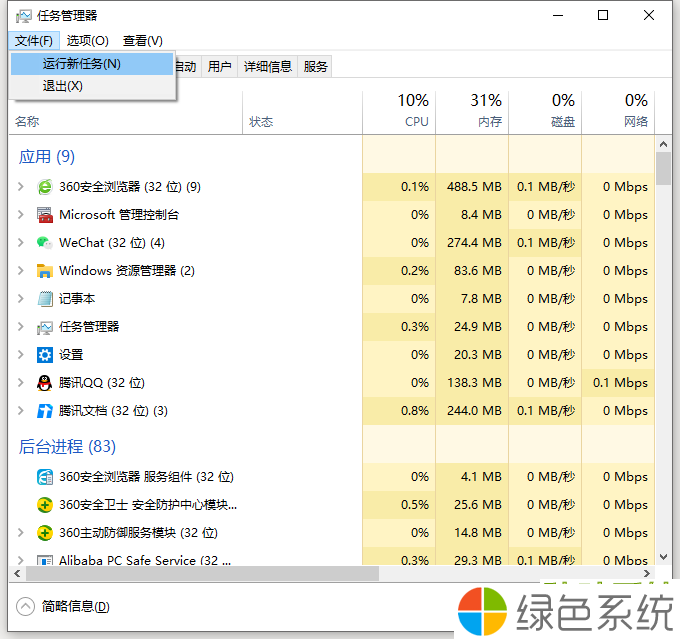Maximize the Task Manager window

[603, 16]
